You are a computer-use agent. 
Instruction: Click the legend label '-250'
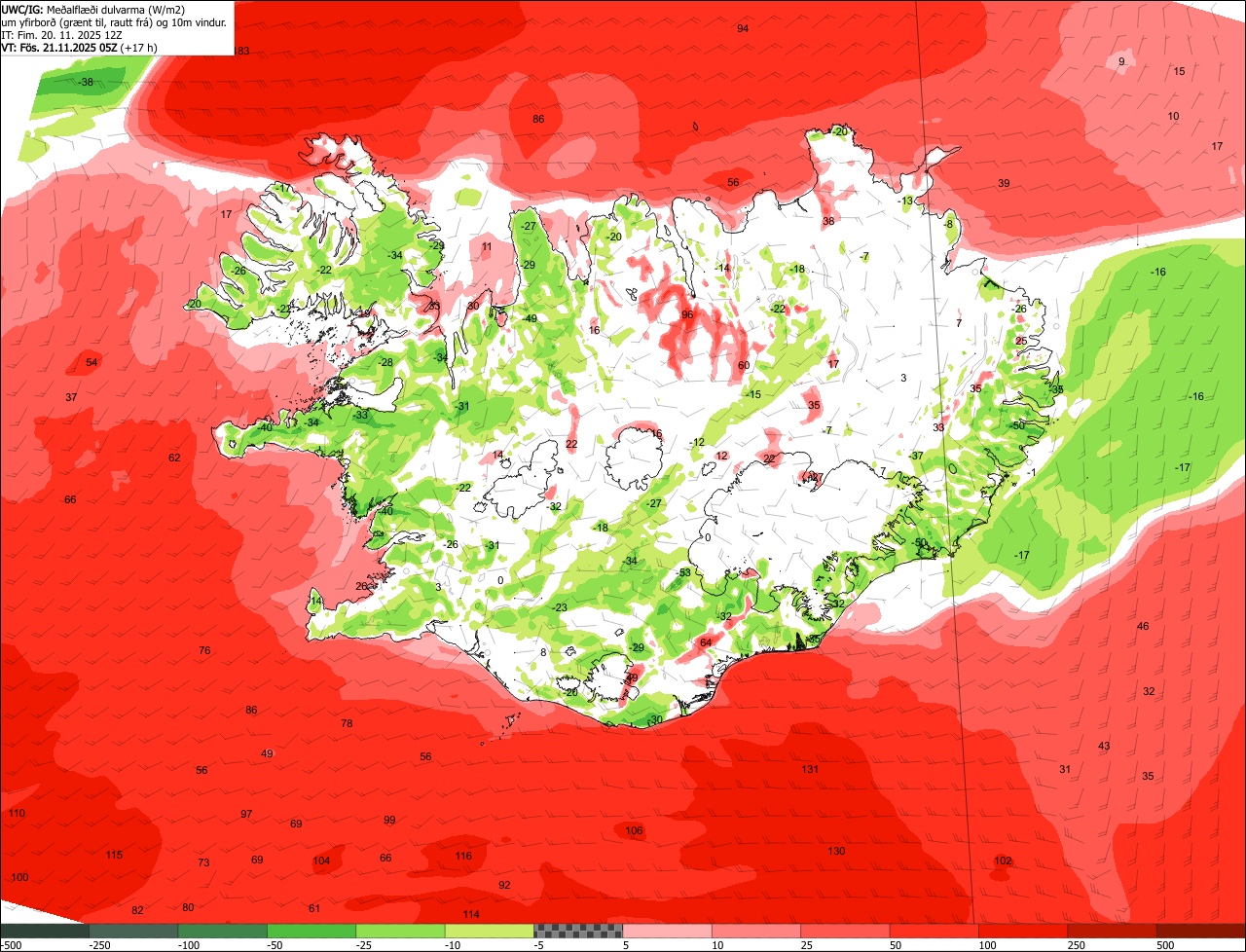tap(97, 944)
